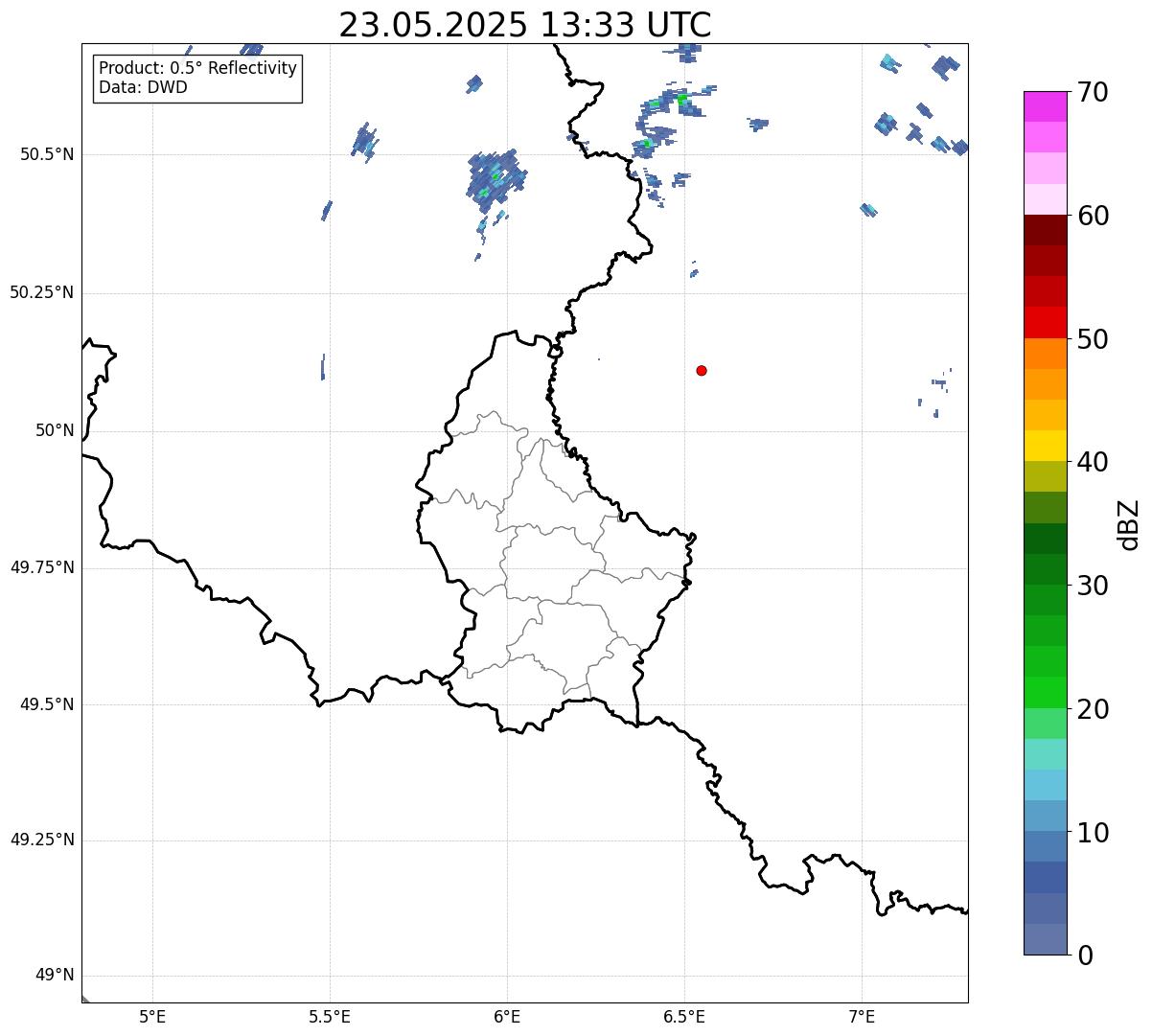
Task: Click the 6°E longitude label
Action: (507, 1016)
